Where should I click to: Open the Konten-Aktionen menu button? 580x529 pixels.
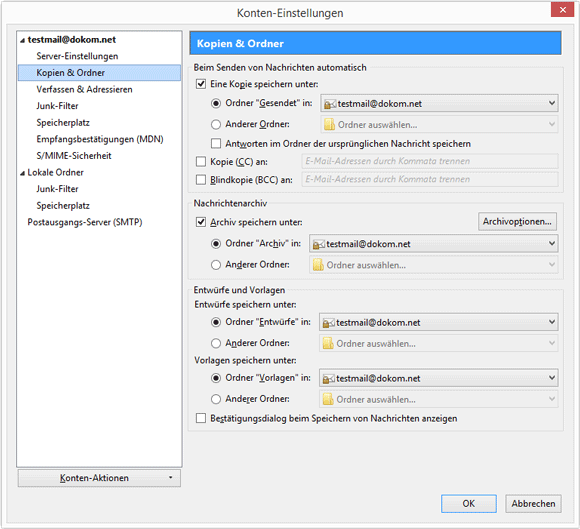[99, 478]
